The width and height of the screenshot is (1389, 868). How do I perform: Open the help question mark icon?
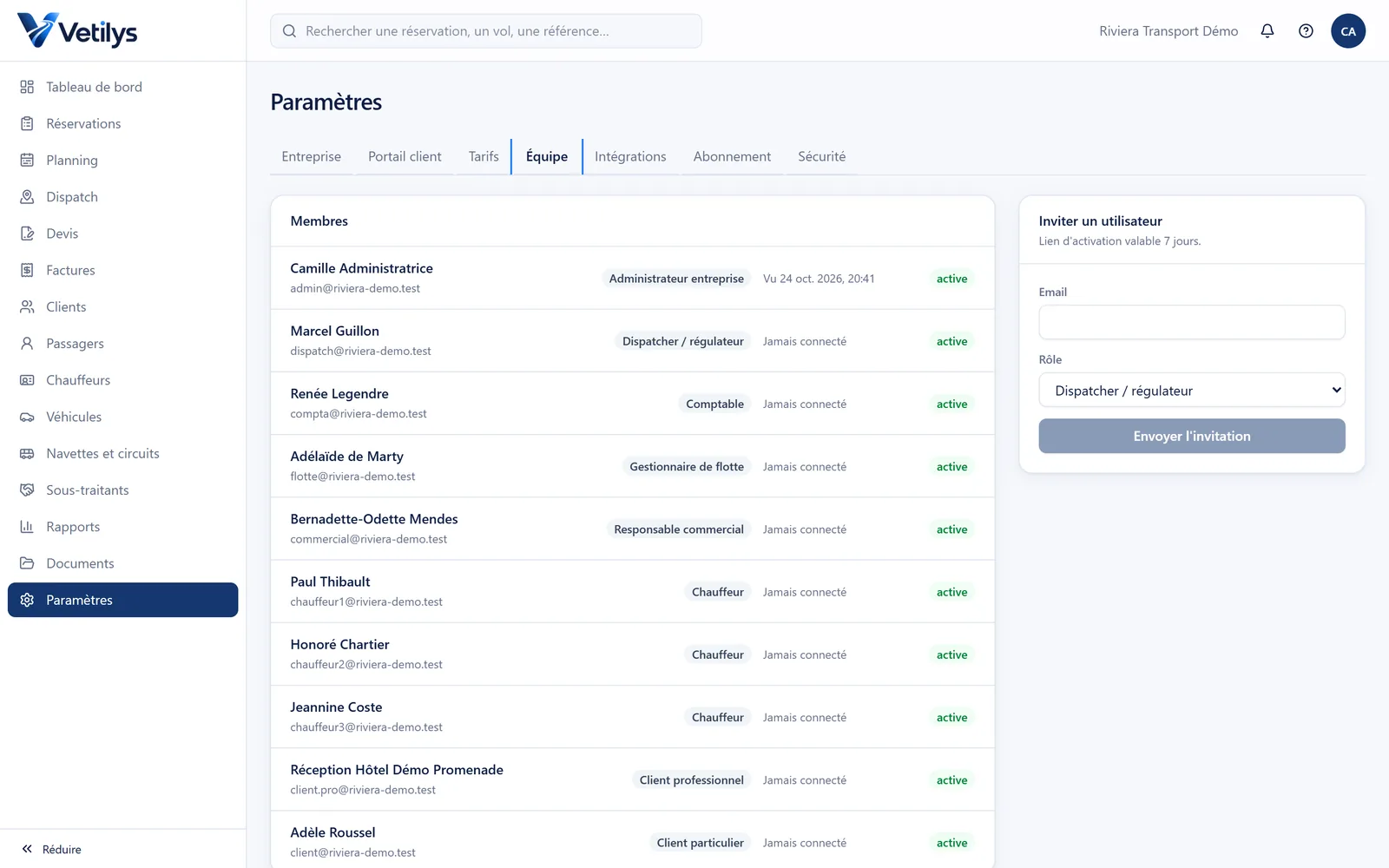(x=1306, y=31)
